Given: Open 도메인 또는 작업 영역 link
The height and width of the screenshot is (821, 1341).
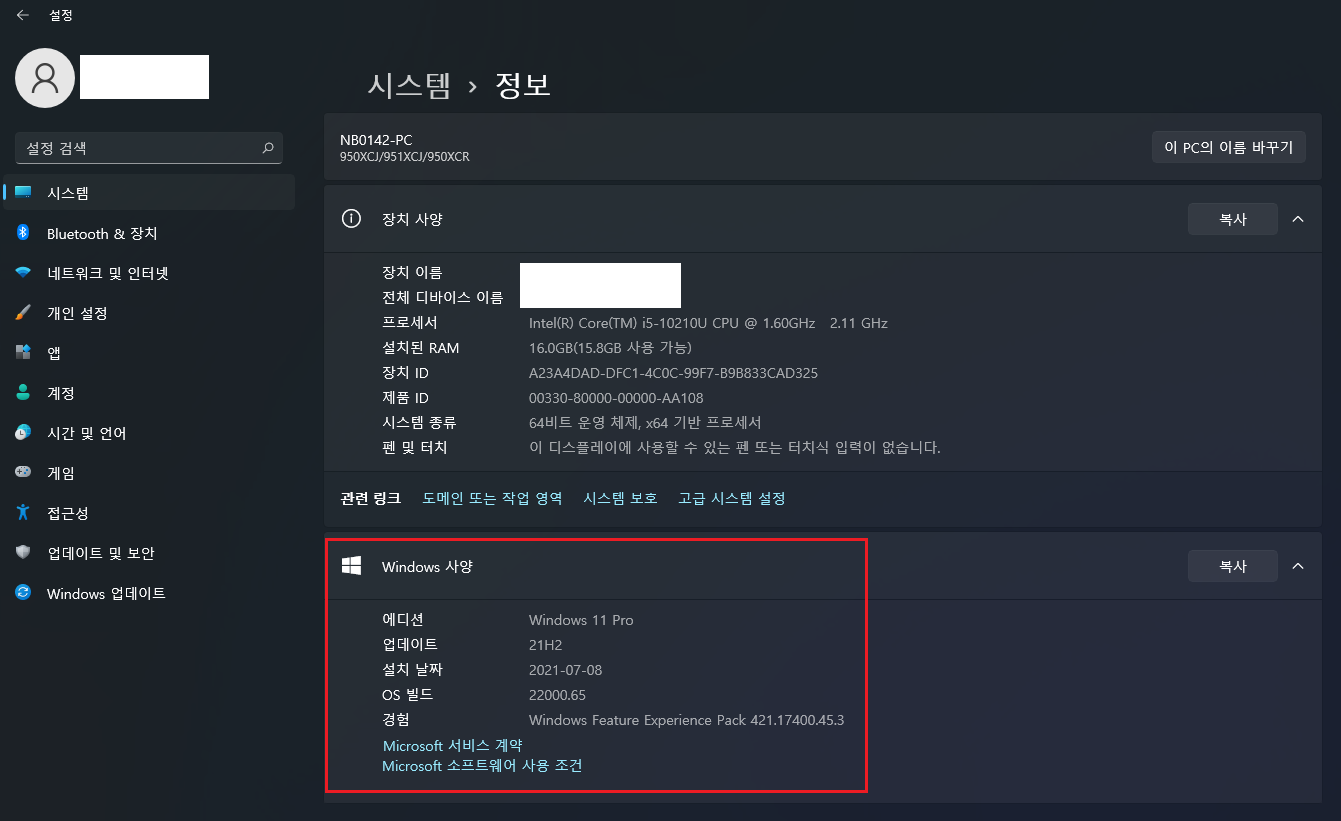Looking at the screenshot, I should click(x=492, y=498).
